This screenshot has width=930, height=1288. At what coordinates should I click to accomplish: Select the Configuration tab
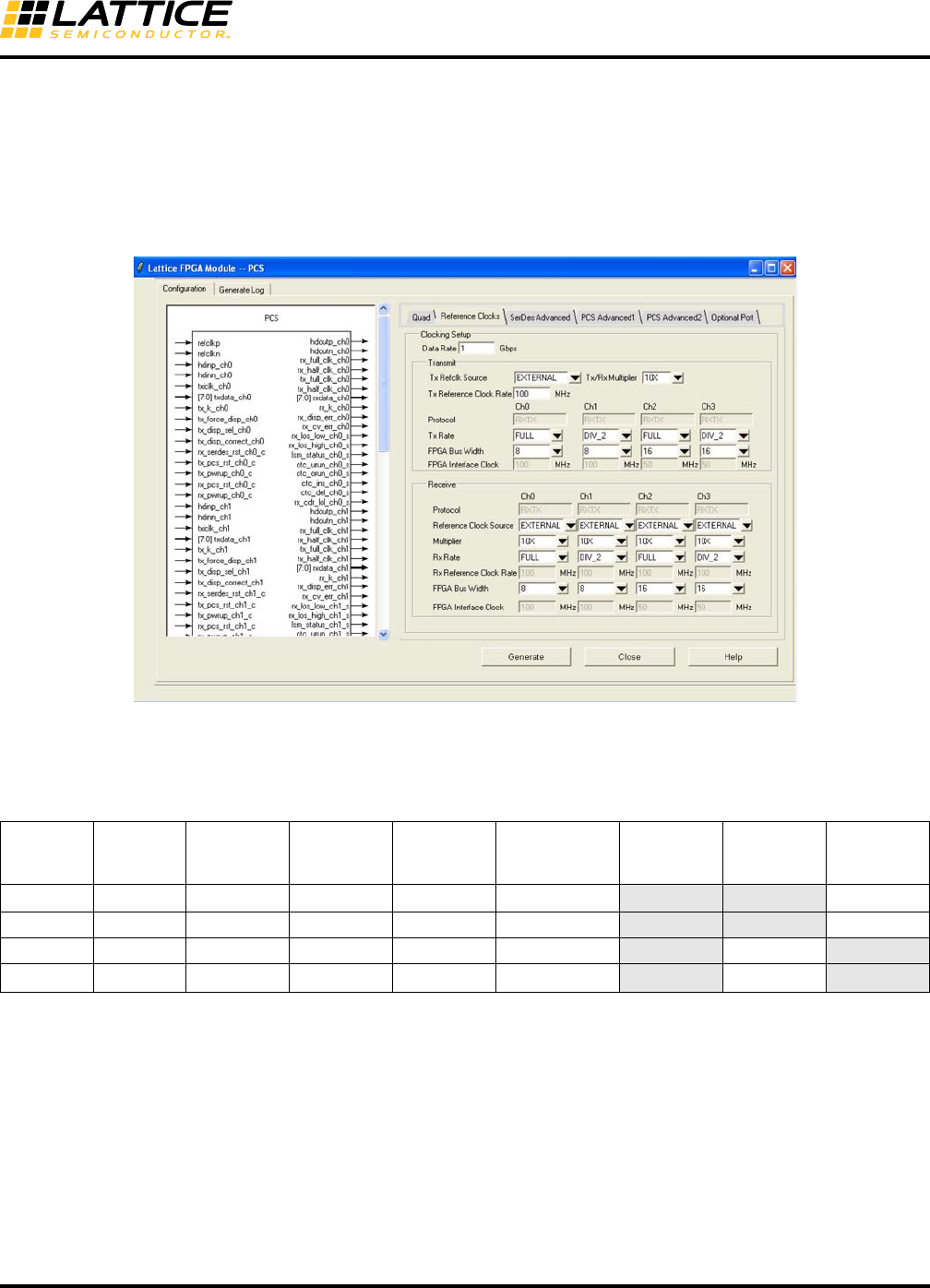185,289
